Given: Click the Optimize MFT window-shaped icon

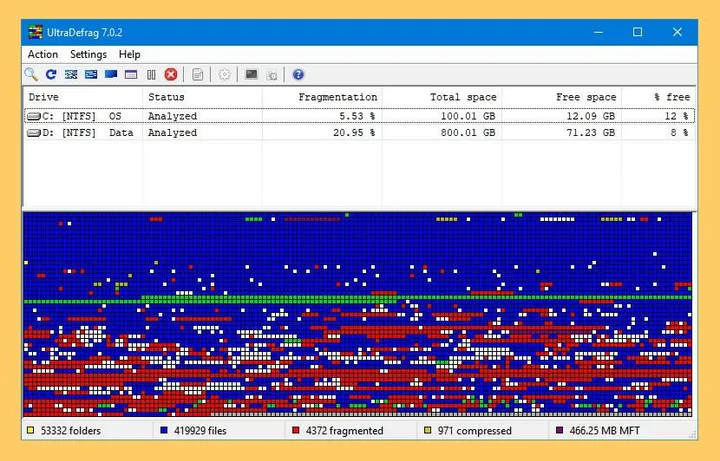Looking at the screenshot, I should [131, 74].
